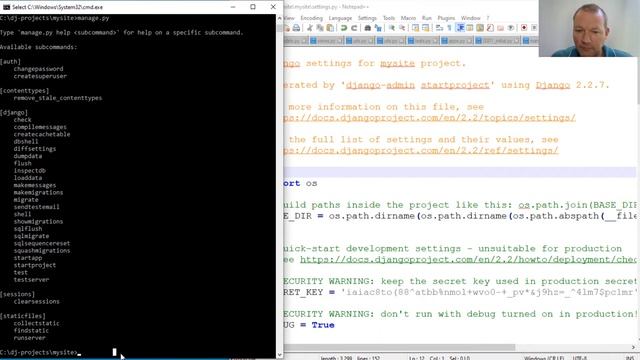
Task: Click 'startapp' in the cmd output
Action: 28,258
